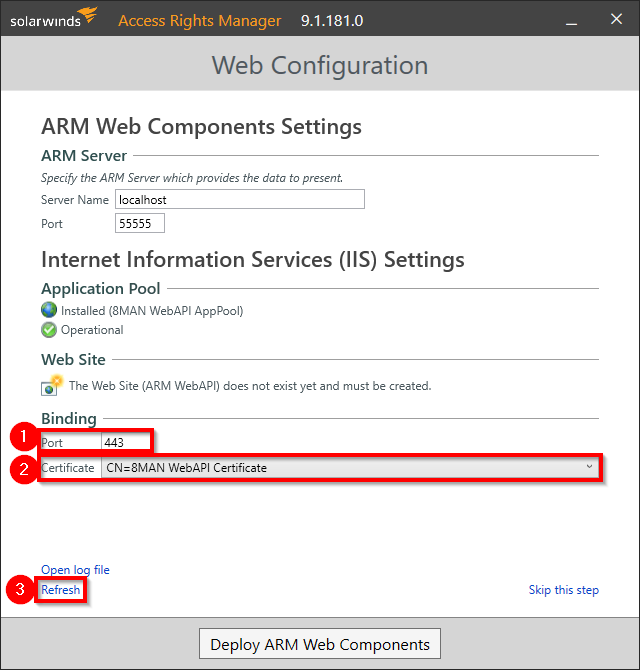The image size is (640, 670).
Task: Open the Certificate dropdown arrow
Action: tap(589, 467)
